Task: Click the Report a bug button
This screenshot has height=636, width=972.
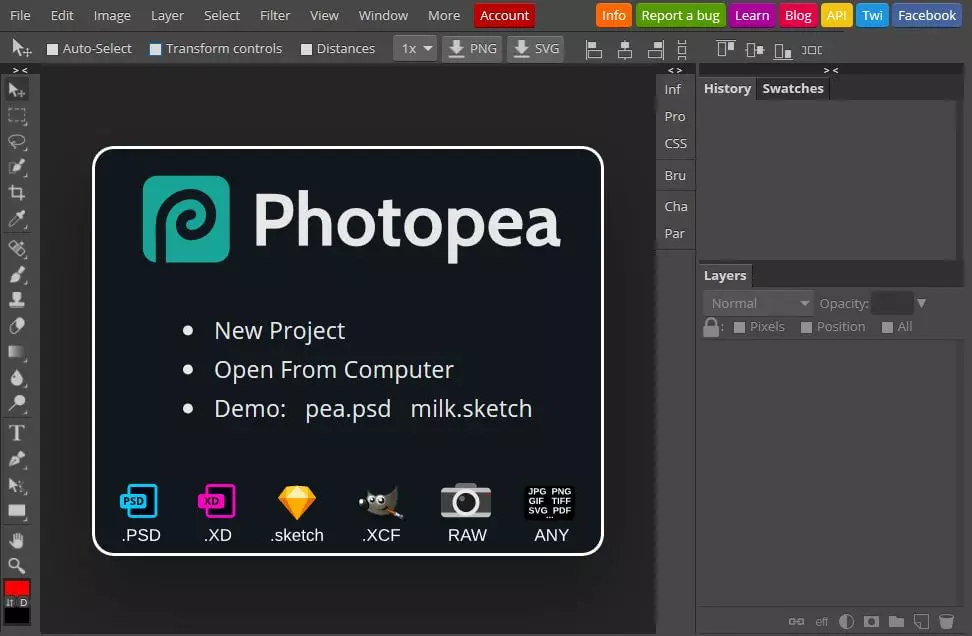Action: click(680, 15)
